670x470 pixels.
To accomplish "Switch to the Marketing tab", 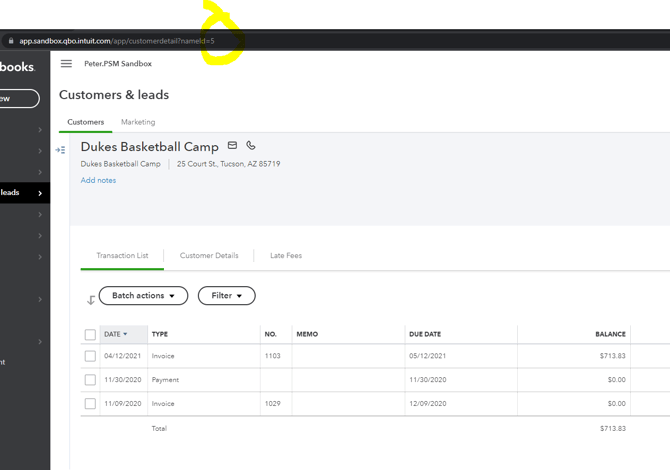I will click(x=138, y=122).
